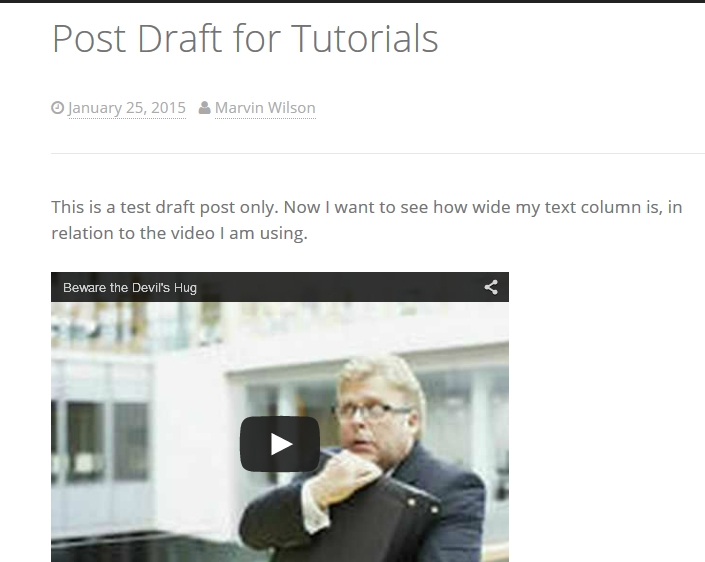Click the horizontal divider below post meta
The image size is (705, 562).
(x=378, y=153)
